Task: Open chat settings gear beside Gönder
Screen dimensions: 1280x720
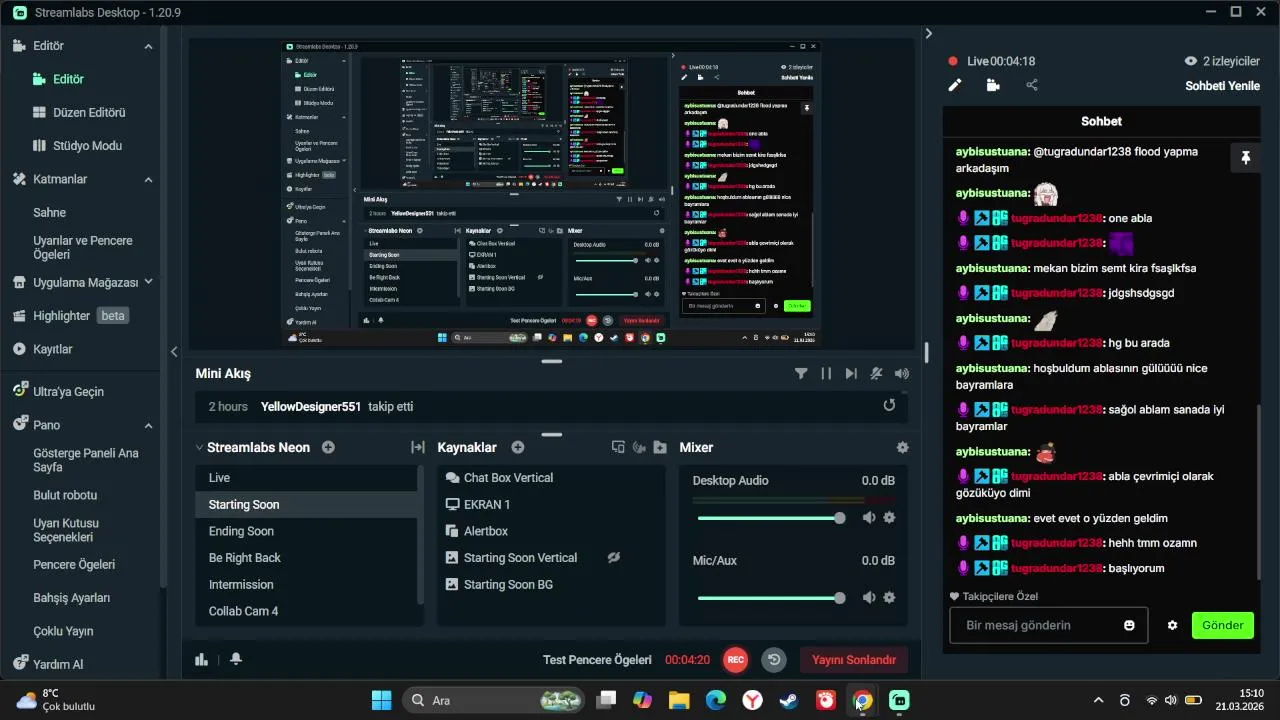Action: pyautogui.click(x=1172, y=625)
